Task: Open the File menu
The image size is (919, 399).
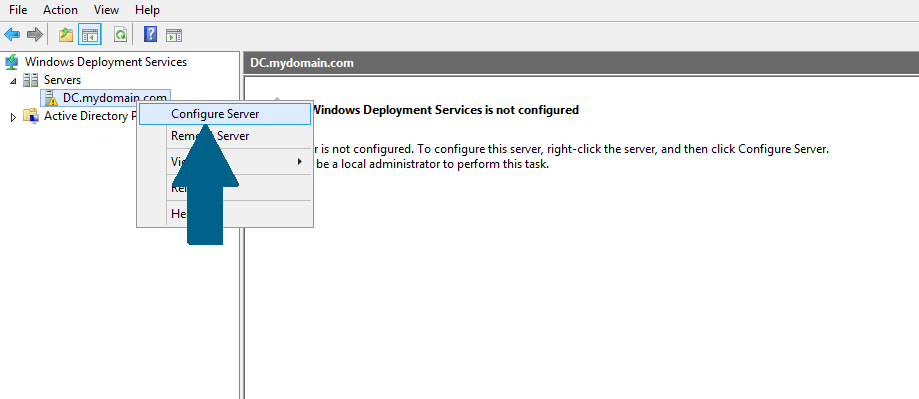Action: pos(18,10)
